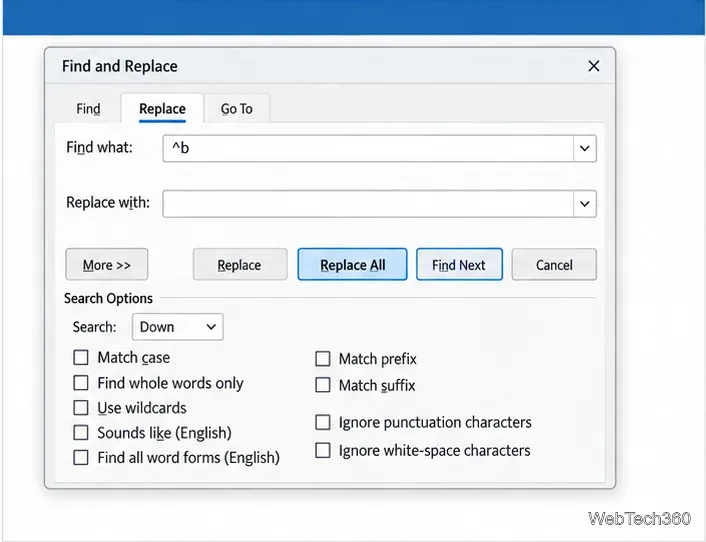Enable the Match case checkbox
Screen dimensions: 706x542
pyautogui.click(x=81, y=357)
